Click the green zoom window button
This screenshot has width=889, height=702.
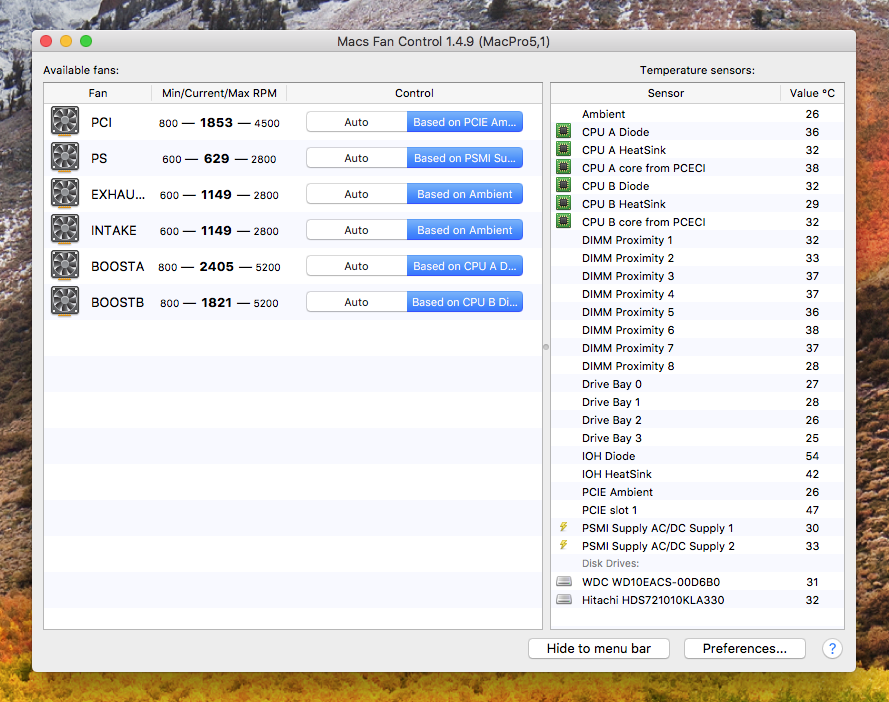pyautogui.click(x=86, y=41)
